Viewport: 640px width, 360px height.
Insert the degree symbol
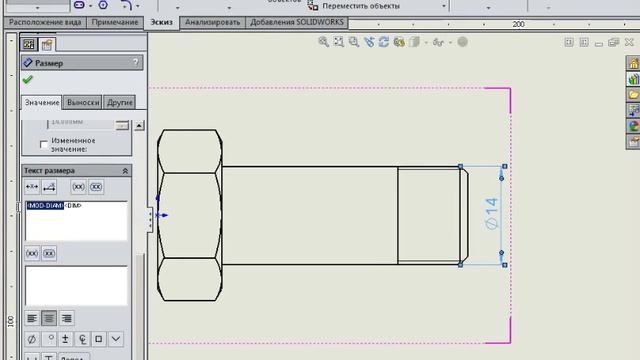click(49, 339)
